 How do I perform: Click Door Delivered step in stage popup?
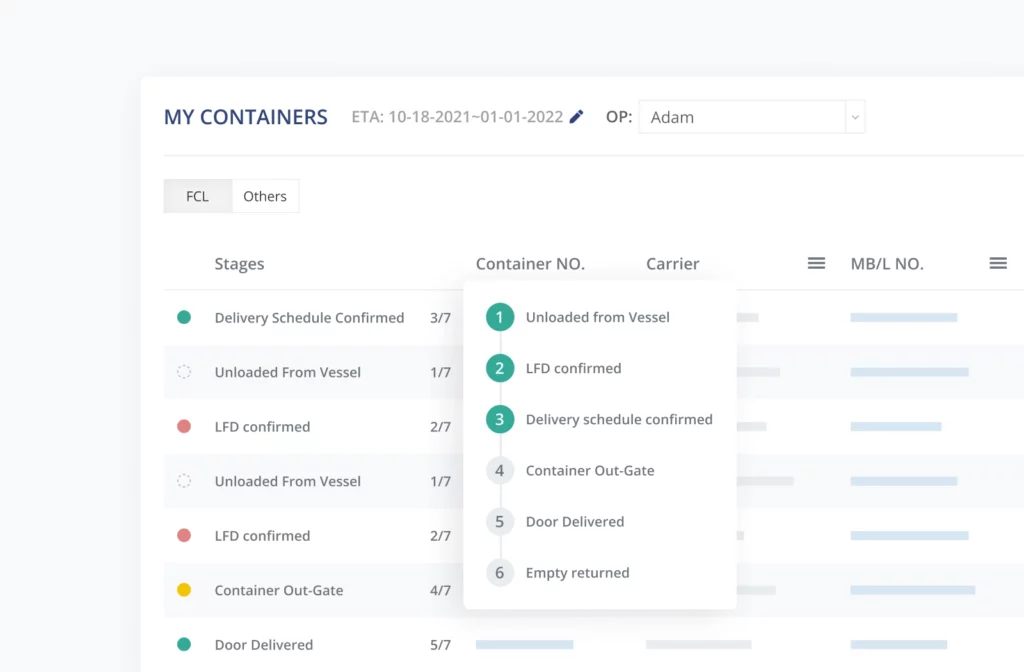tap(575, 522)
